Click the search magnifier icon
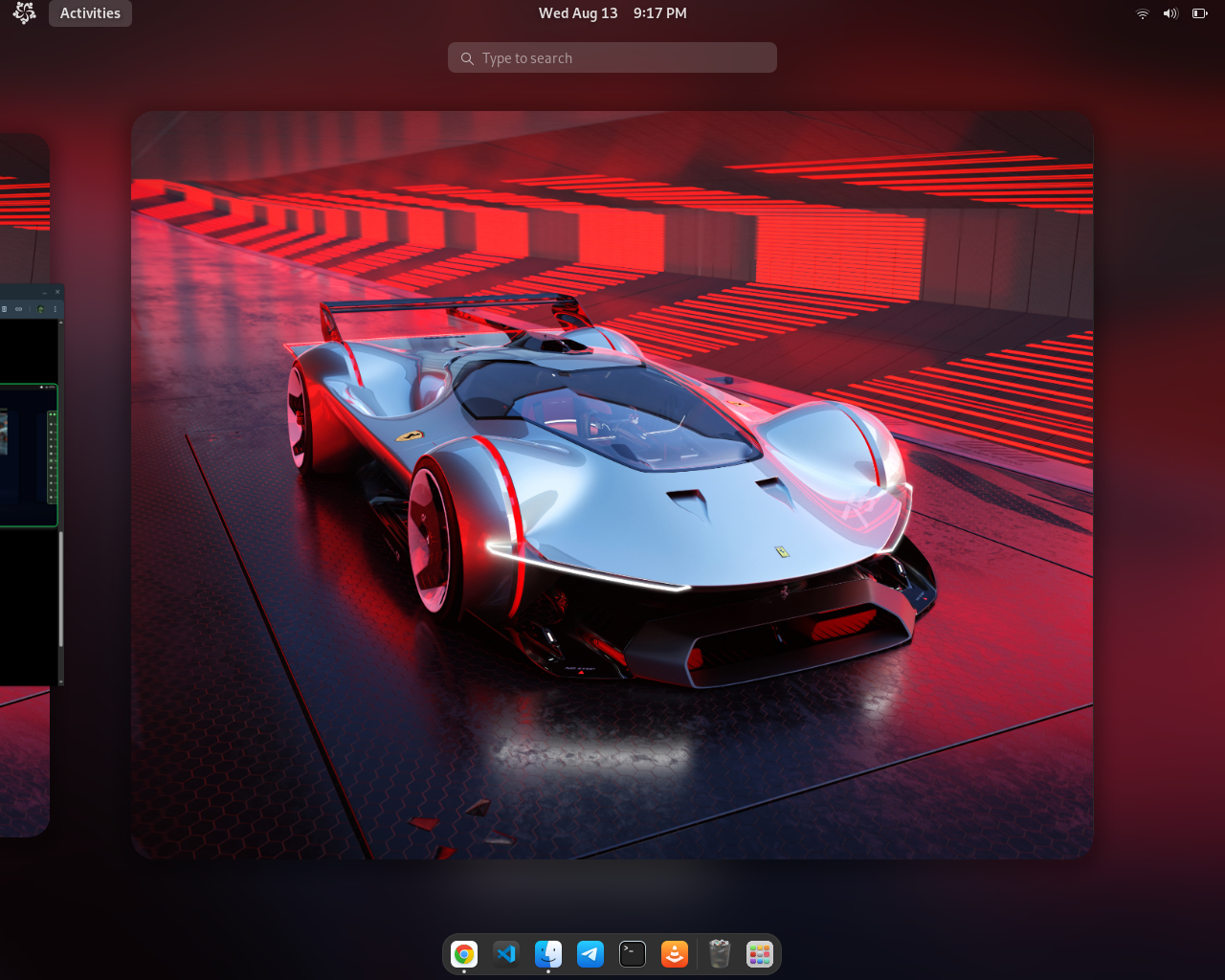The width and height of the screenshot is (1225, 980). pyautogui.click(x=467, y=57)
